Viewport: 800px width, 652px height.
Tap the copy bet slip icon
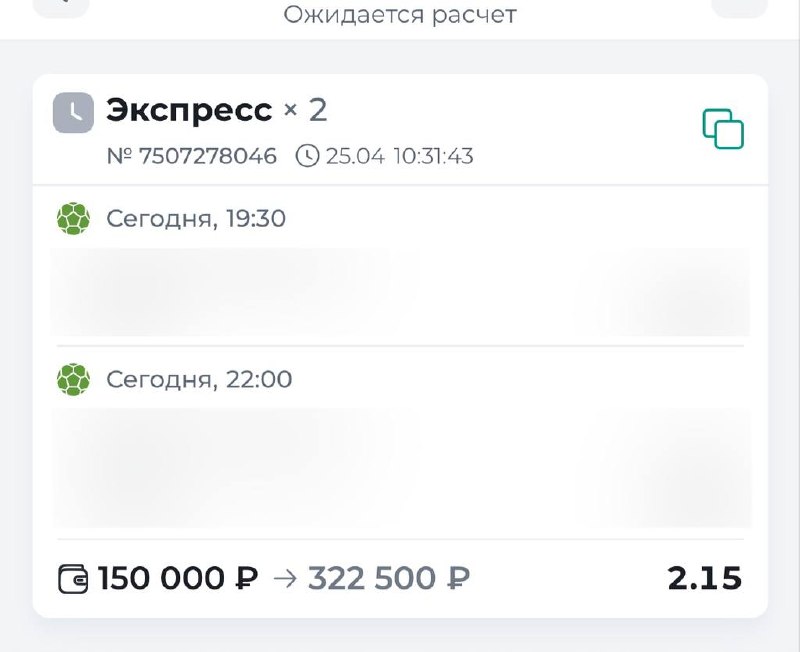723,129
